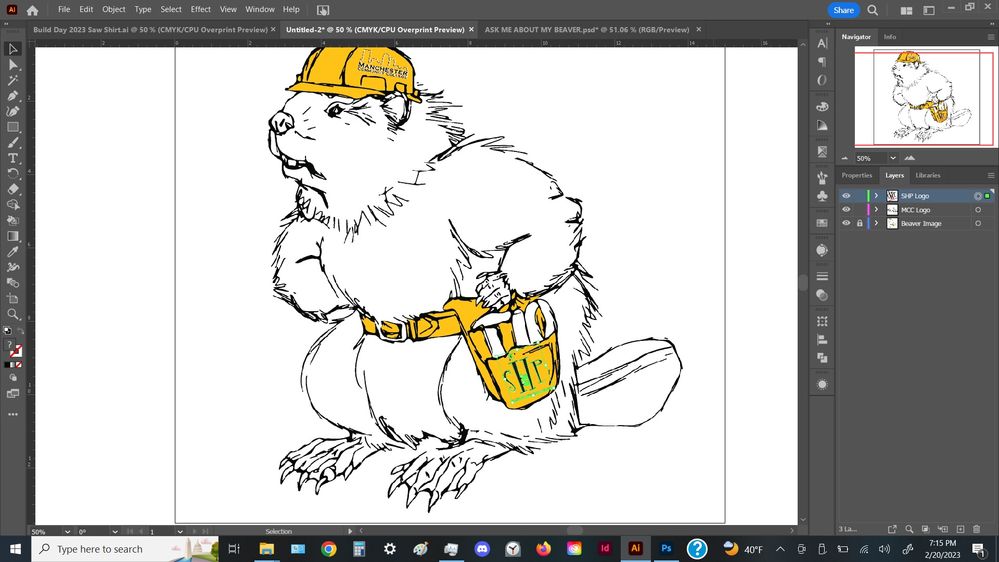Hide the Beaver Image layer

tap(846, 223)
